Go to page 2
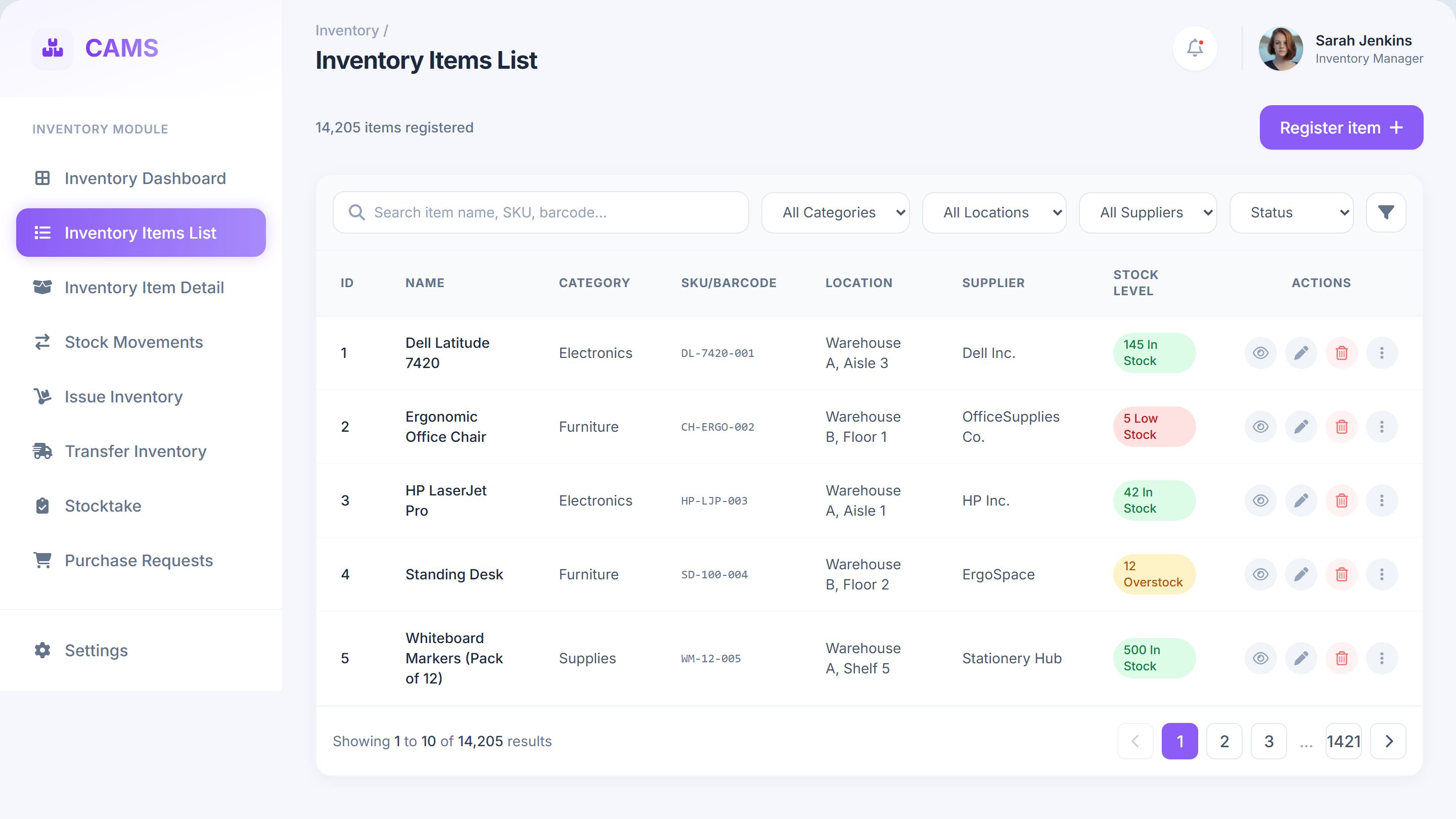Image resolution: width=1456 pixels, height=819 pixels. pos(1224,741)
